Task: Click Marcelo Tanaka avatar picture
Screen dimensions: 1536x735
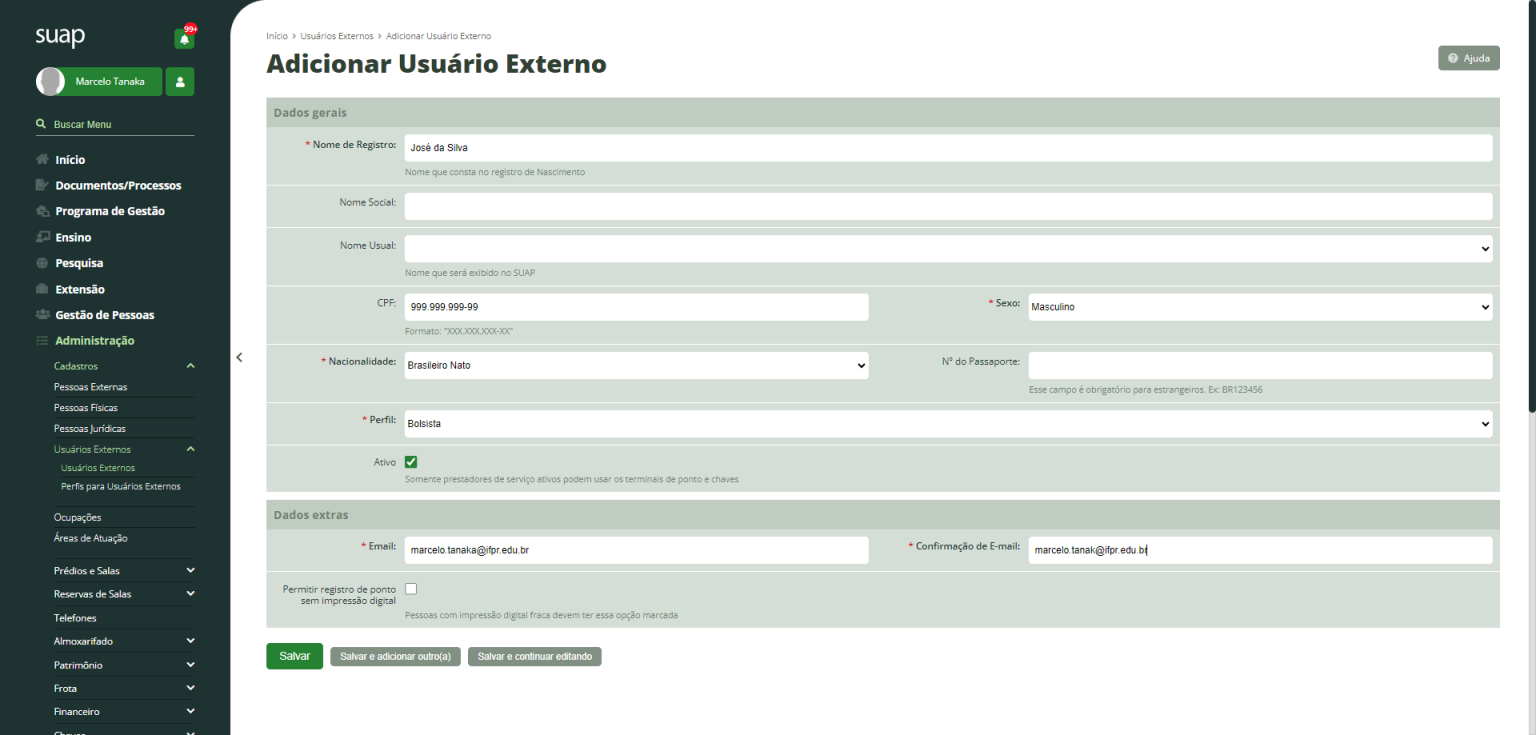Action: pos(51,82)
